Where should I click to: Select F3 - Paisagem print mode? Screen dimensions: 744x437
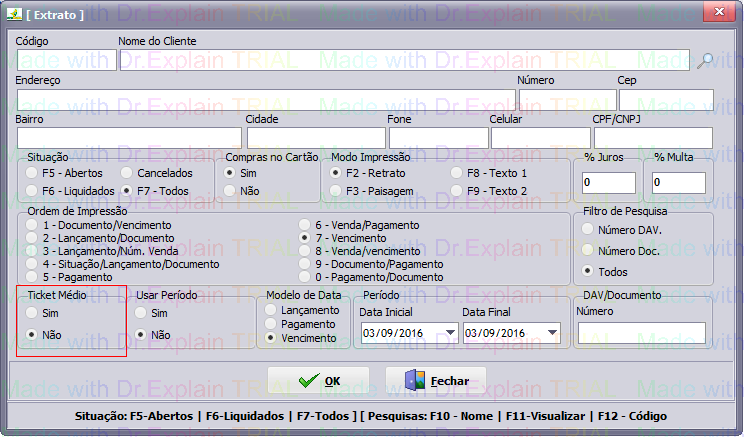pos(338,190)
